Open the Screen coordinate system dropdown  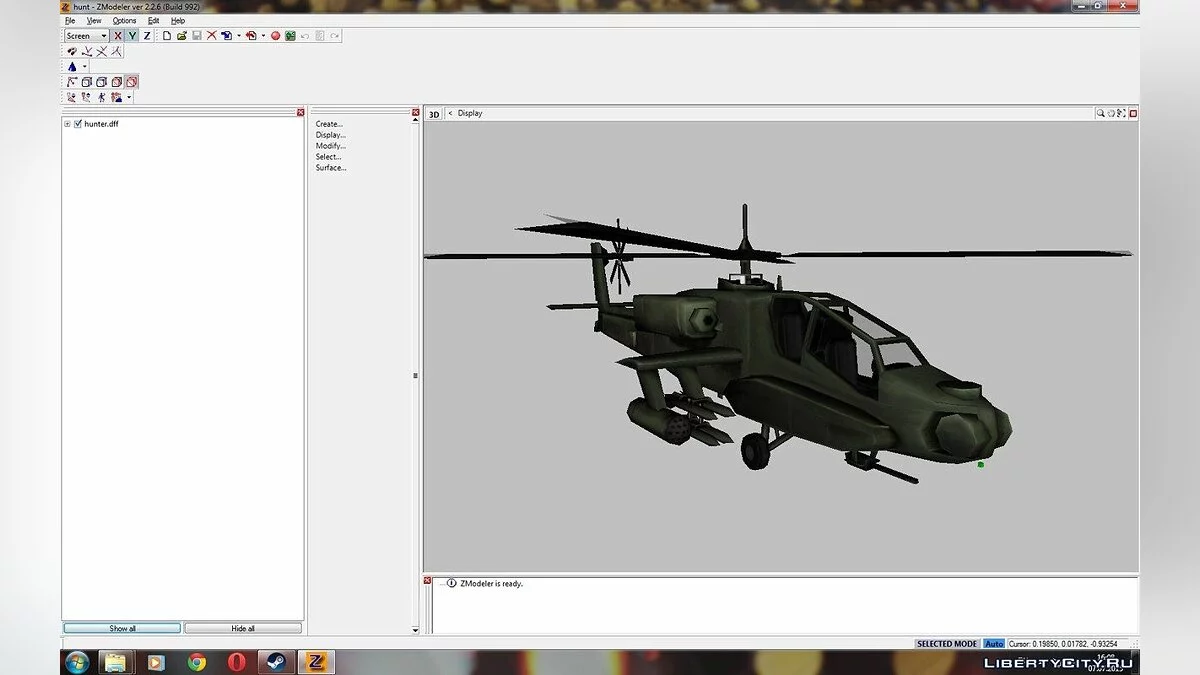pyautogui.click(x=103, y=36)
